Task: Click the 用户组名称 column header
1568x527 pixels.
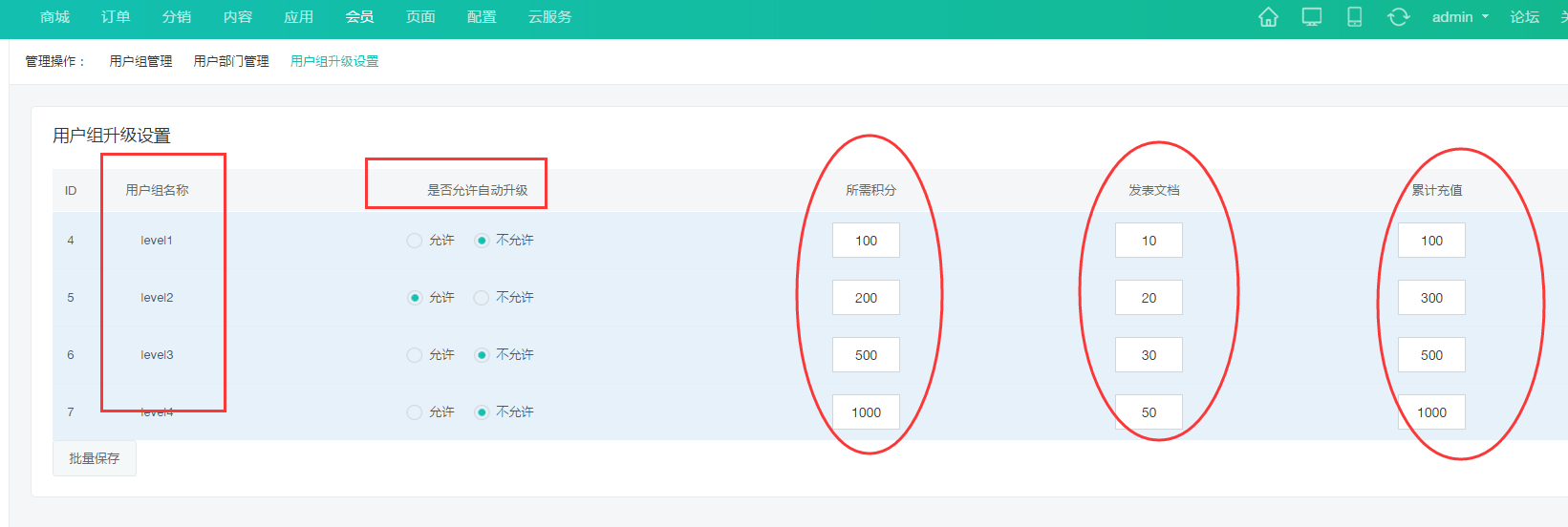Action: tap(157, 190)
